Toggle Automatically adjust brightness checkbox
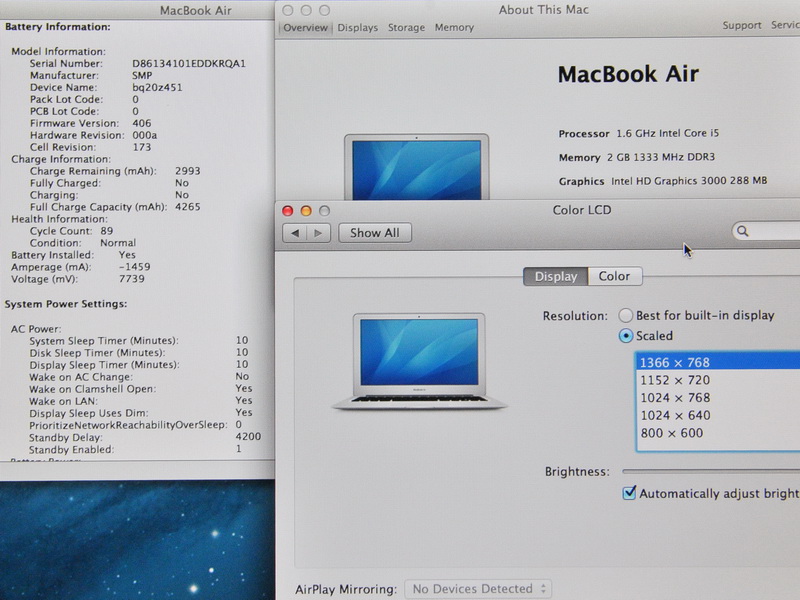Viewport: 800px width, 600px height. [629, 493]
